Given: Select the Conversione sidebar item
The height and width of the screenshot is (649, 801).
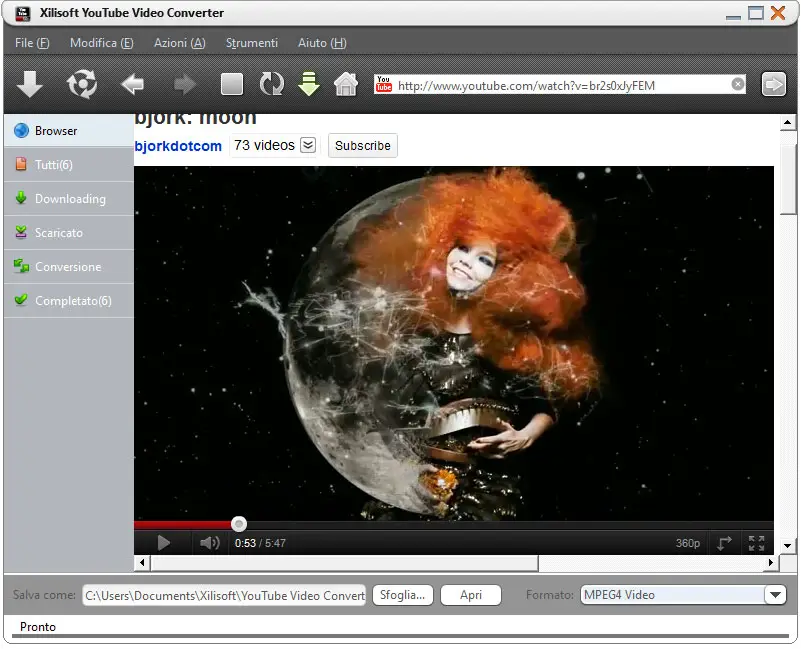Looking at the screenshot, I should pos(68,267).
